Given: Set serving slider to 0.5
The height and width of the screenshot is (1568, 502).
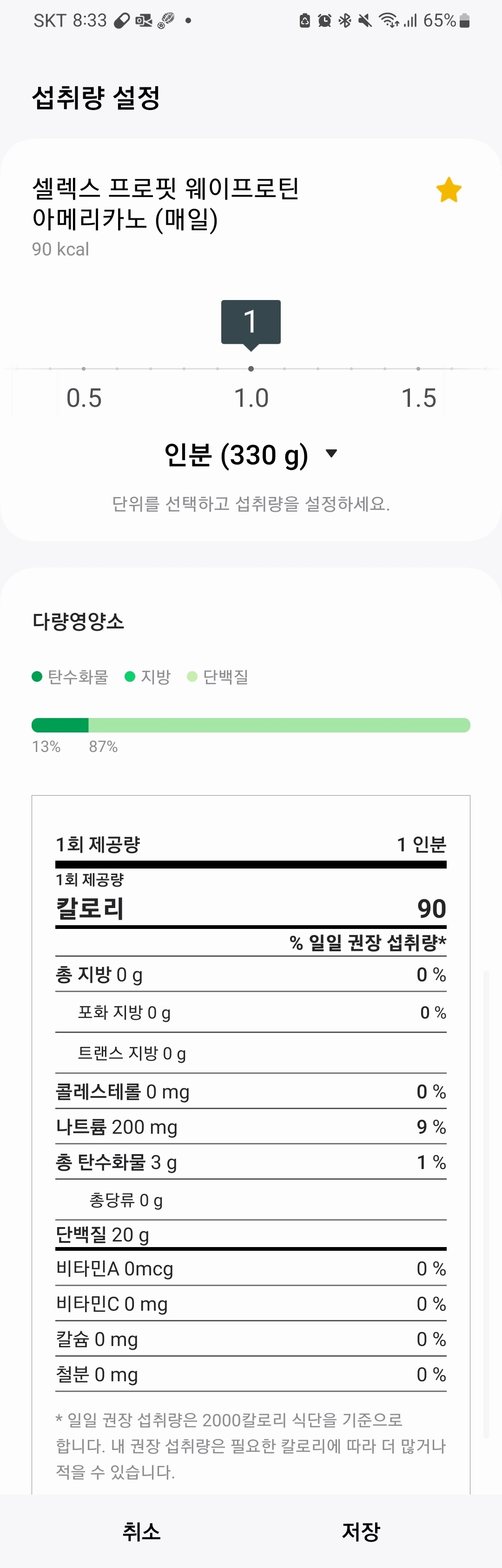Looking at the screenshot, I should click(x=84, y=369).
